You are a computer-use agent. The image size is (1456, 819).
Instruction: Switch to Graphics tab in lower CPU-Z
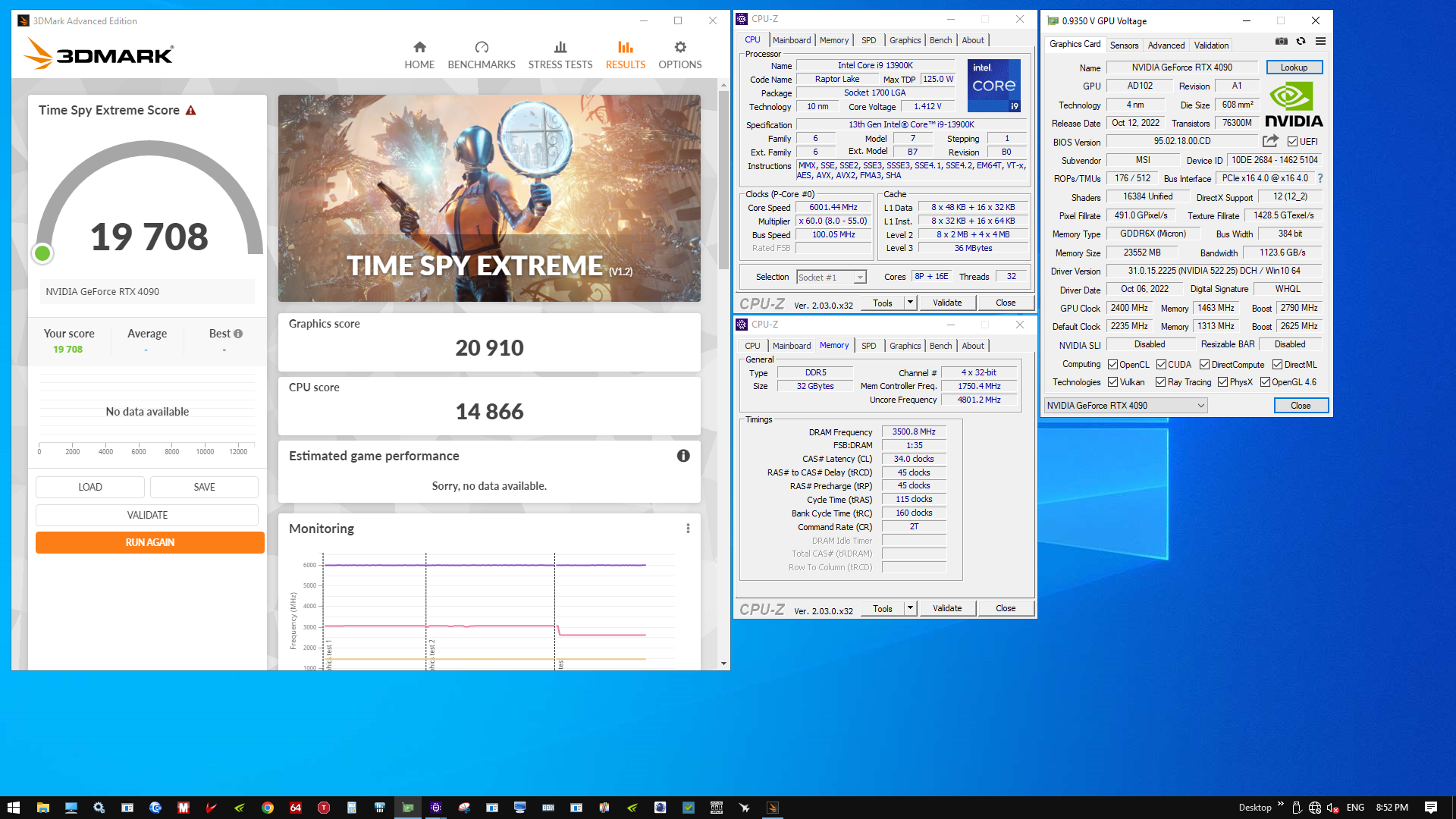pyautogui.click(x=905, y=346)
